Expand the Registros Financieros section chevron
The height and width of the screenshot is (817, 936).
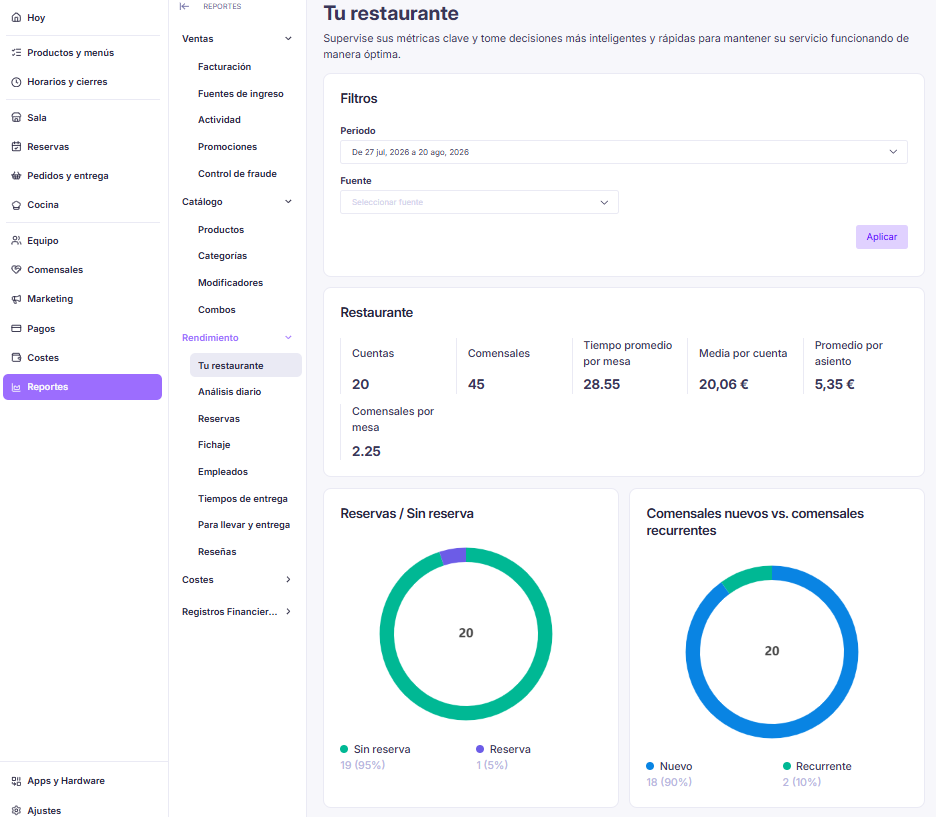[x=288, y=612]
